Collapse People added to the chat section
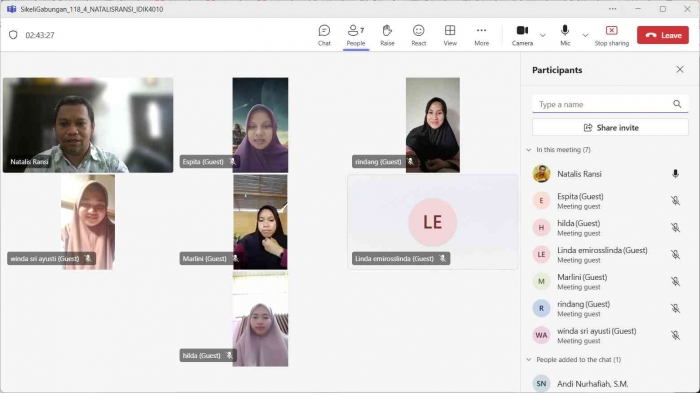 click(529, 360)
